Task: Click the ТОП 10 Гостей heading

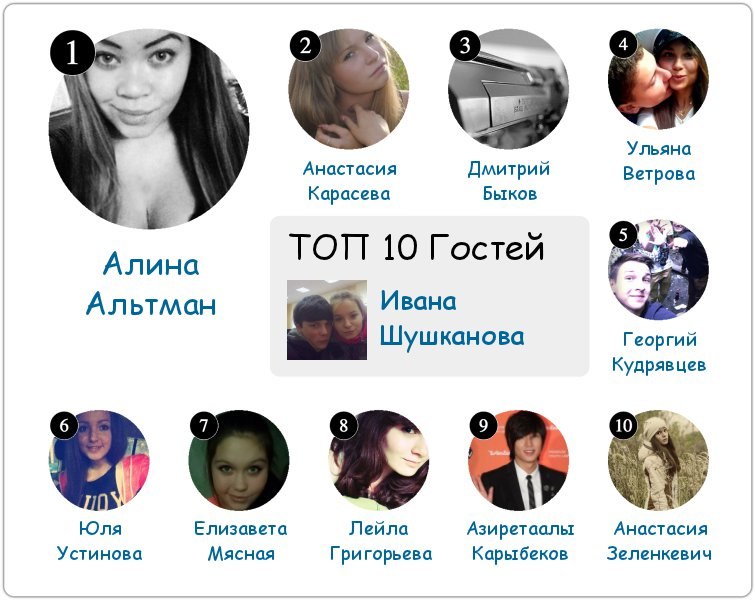Action: coord(417,247)
